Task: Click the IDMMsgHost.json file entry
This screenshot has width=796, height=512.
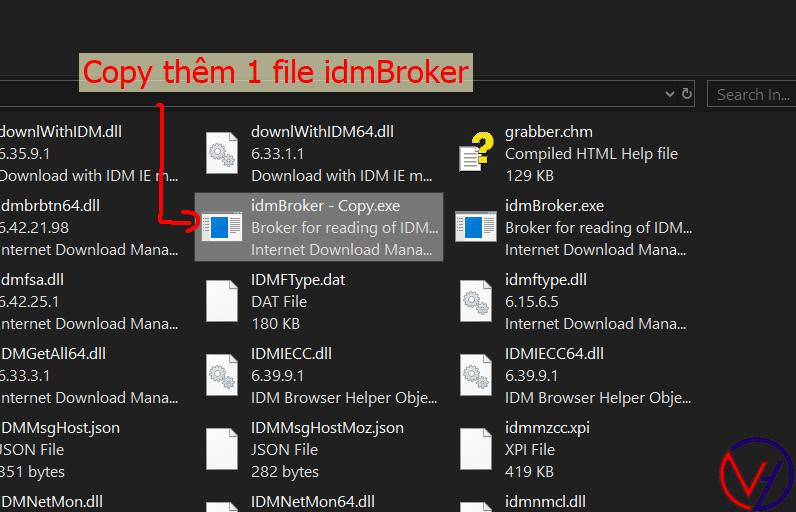Action: point(60,428)
